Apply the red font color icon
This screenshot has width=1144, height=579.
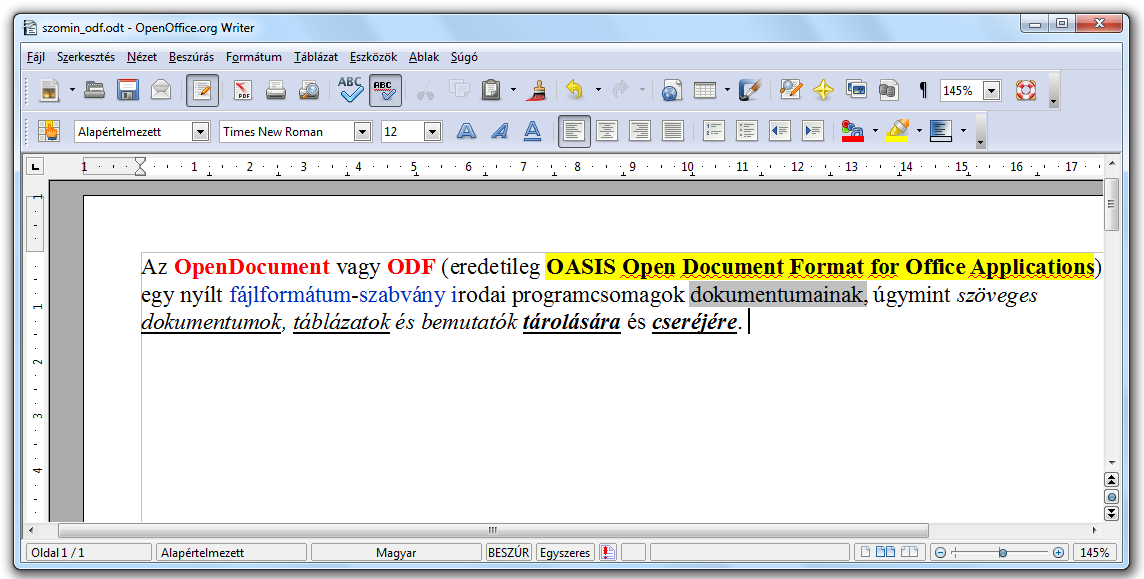[852, 131]
